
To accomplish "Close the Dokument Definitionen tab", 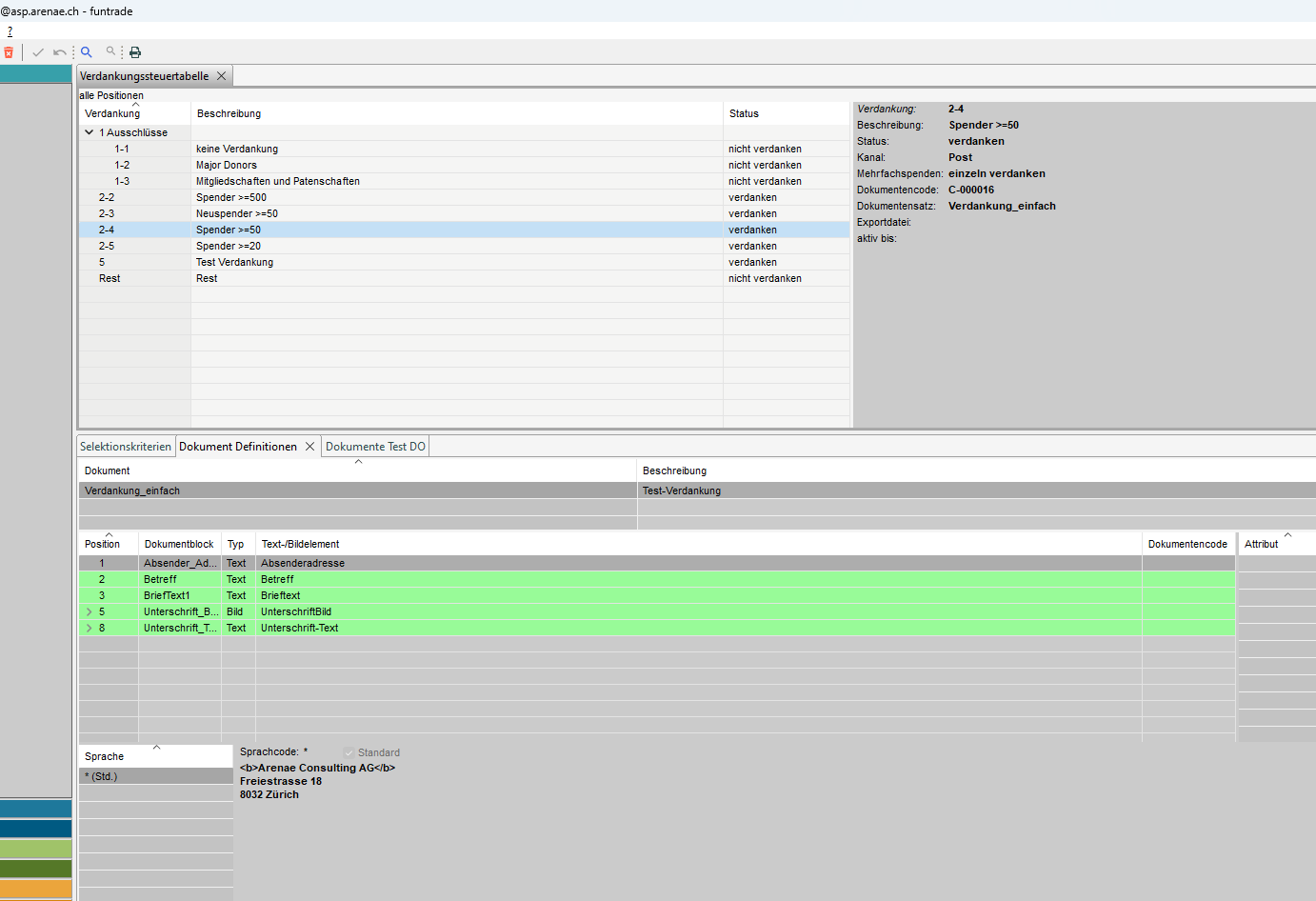I will pyautogui.click(x=309, y=447).
